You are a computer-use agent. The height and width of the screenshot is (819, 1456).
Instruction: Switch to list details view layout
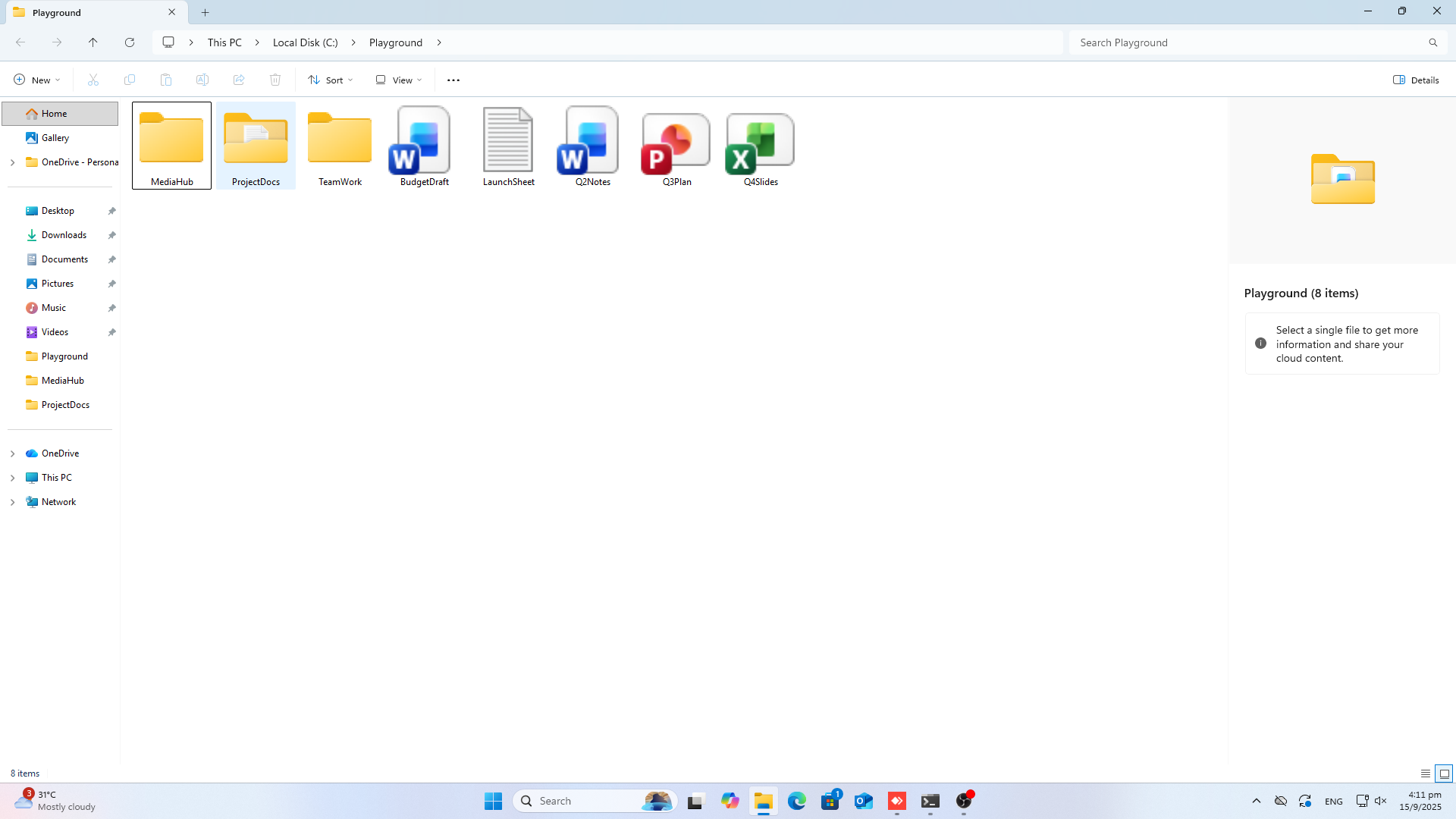pos(1426,773)
